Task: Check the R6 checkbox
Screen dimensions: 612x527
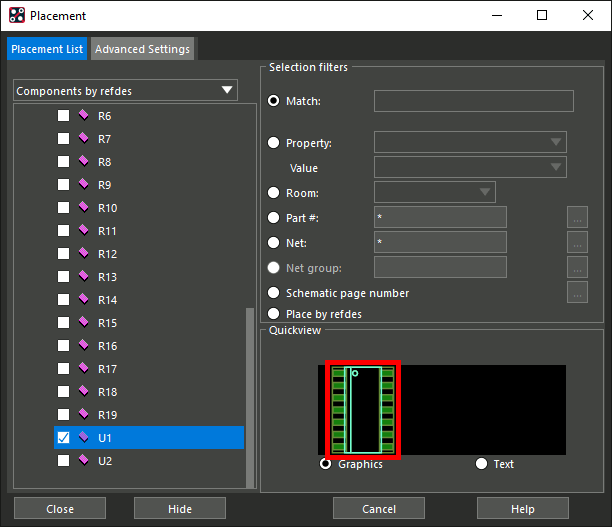Action: 63,116
